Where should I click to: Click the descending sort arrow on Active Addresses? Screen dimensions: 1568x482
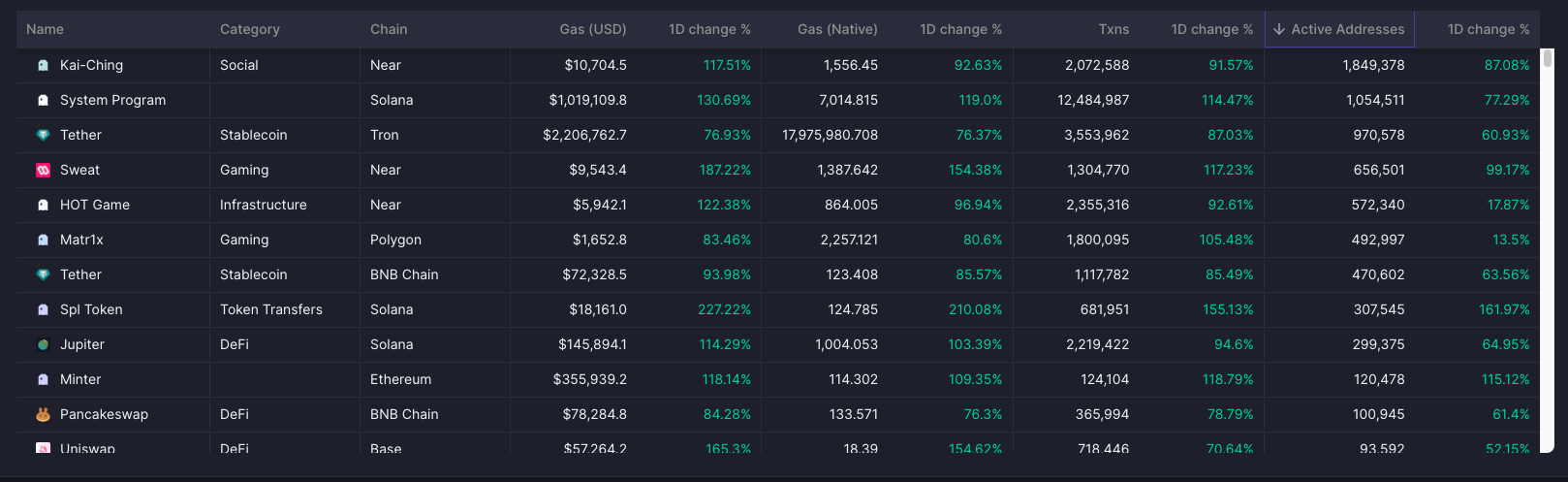coord(1279,29)
